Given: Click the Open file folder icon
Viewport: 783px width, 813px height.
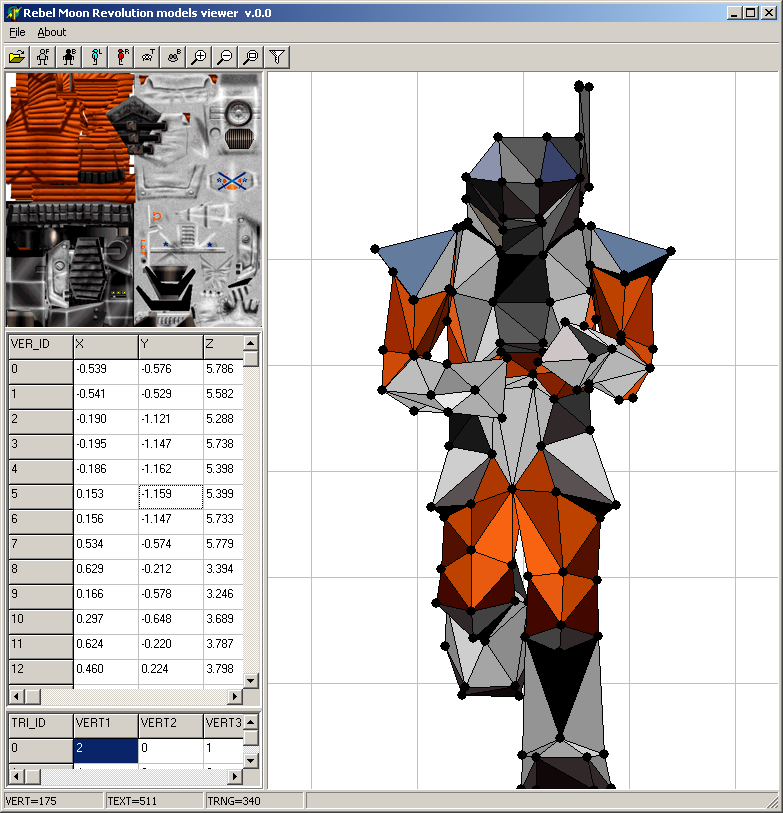Looking at the screenshot, I should click(17, 57).
